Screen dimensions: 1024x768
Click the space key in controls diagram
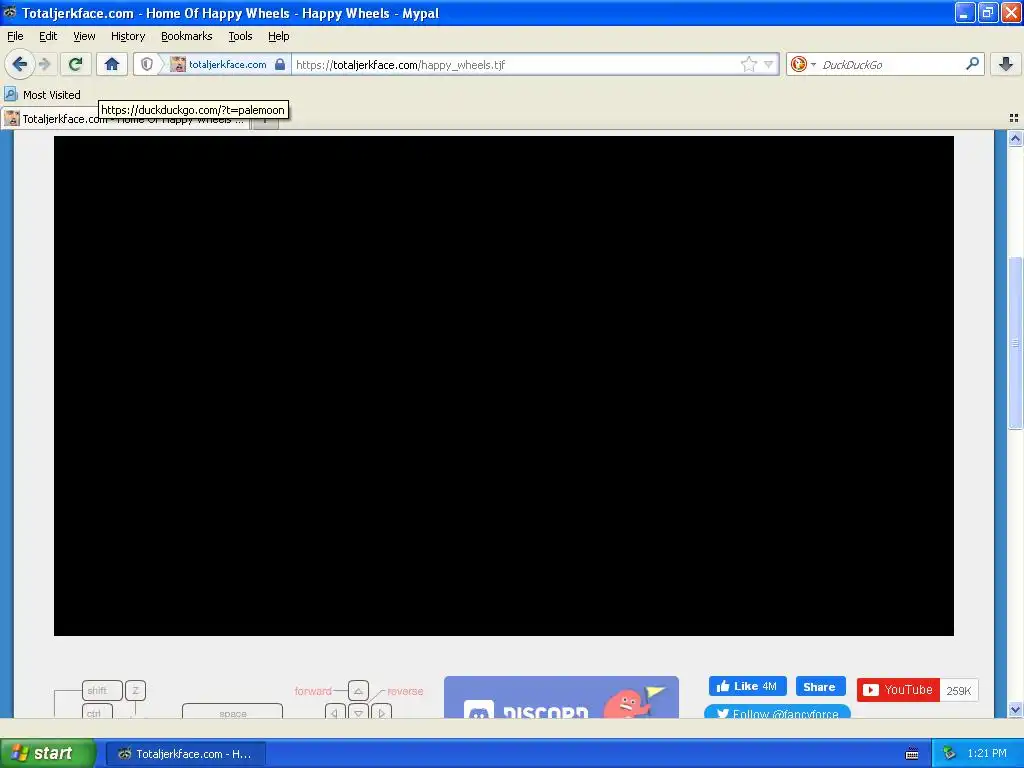(232, 711)
